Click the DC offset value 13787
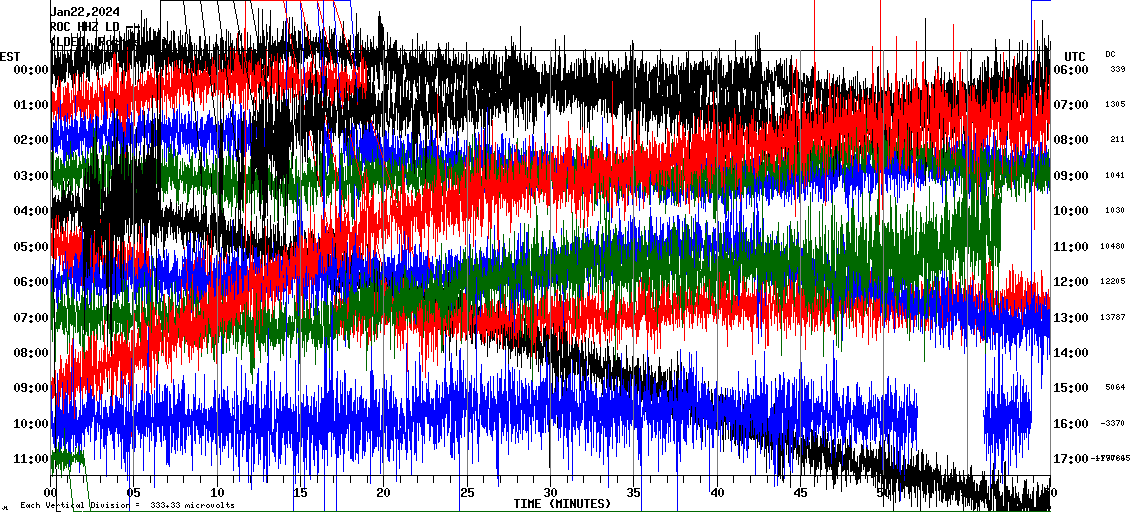 (1113, 317)
